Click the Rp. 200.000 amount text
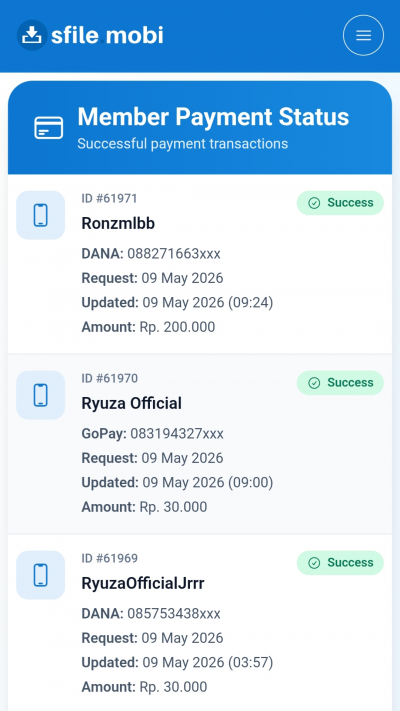The image size is (400, 711). tap(177, 327)
